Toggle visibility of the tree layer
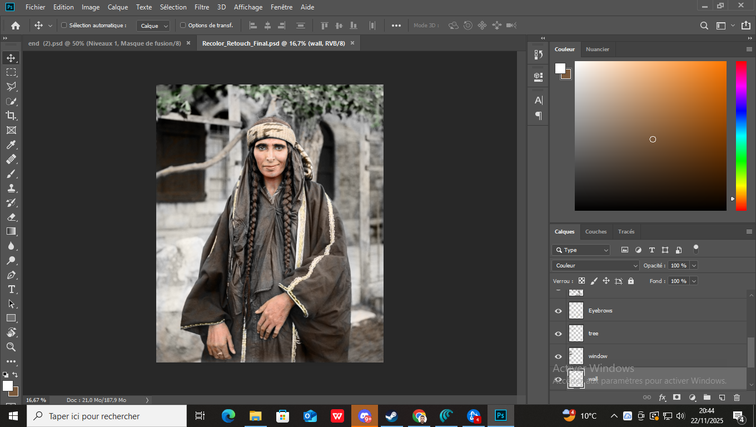The height and width of the screenshot is (427, 756). (x=558, y=333)
